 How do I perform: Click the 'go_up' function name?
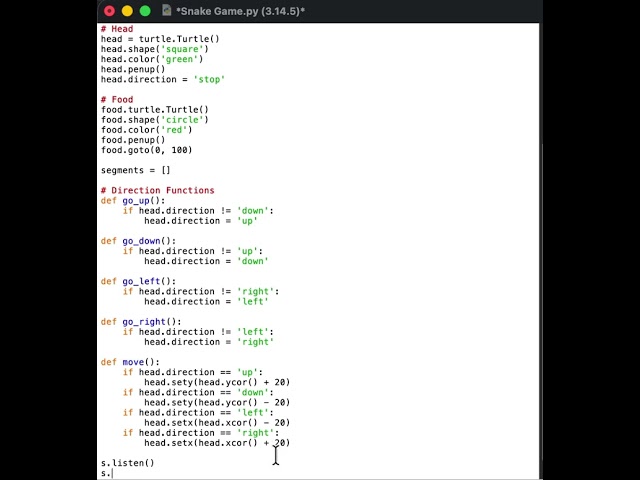pyautogui.click(x=136, y=200)
